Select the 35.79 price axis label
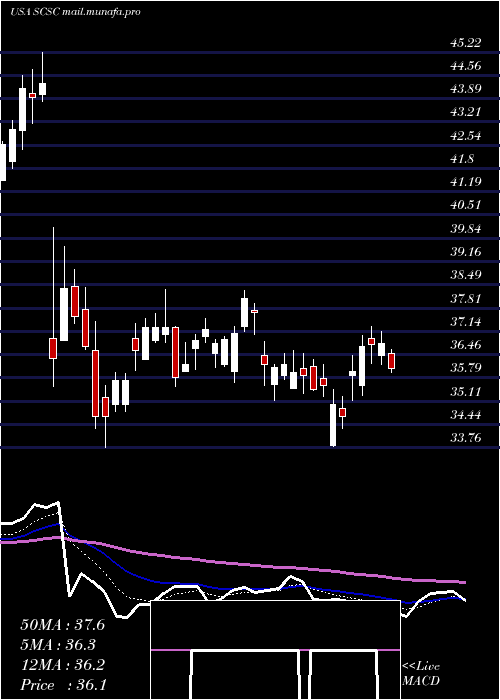Image resolution: width=500 pixels, height=700 pixels. pos(466,368)
